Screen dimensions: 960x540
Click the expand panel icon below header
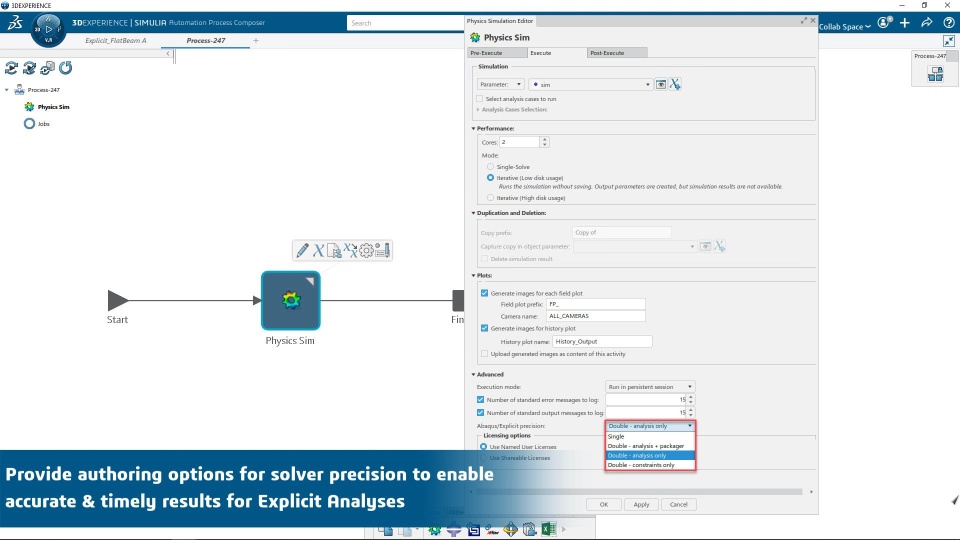[948, 41]
